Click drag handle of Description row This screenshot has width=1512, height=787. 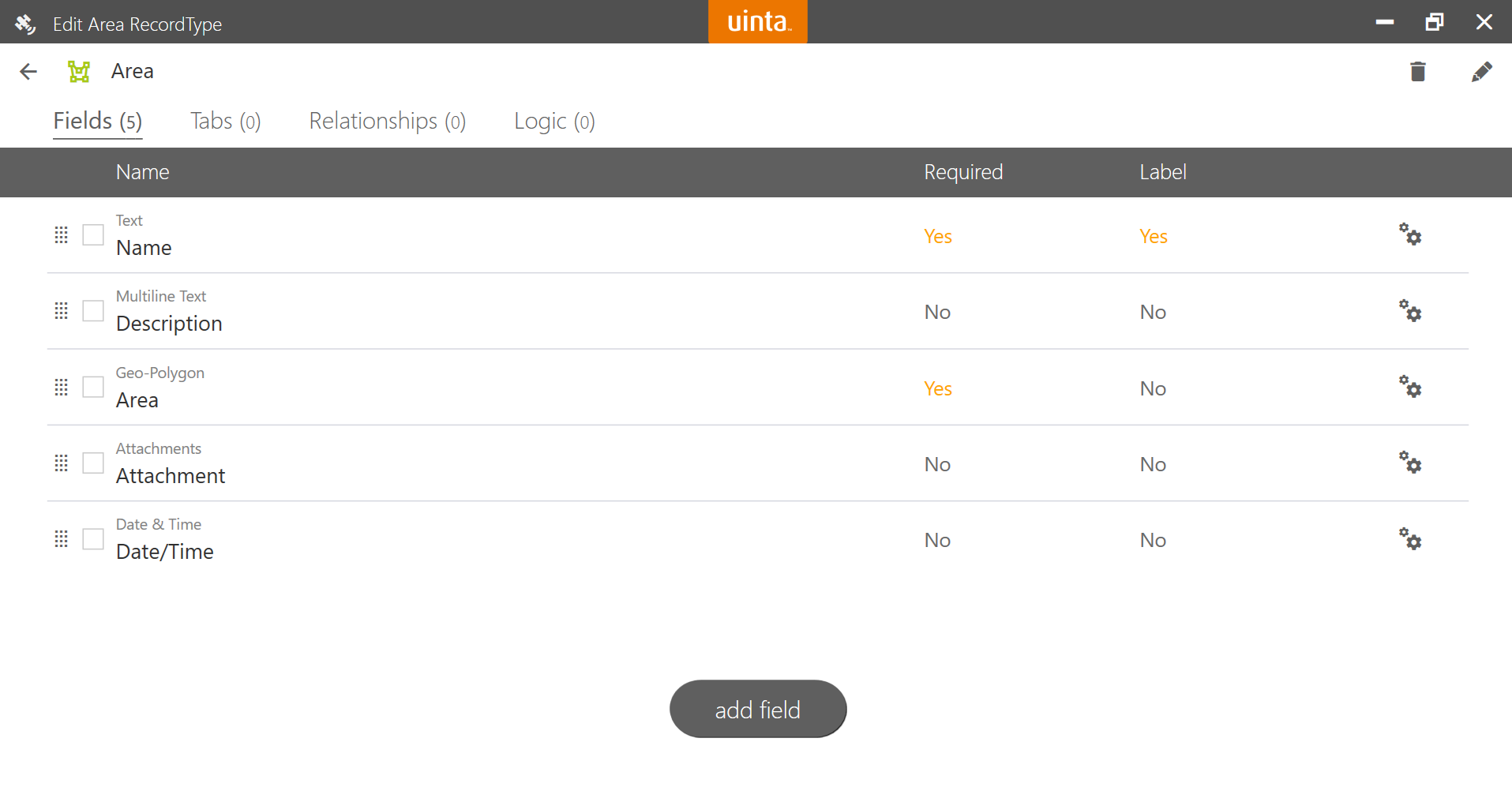[x=62, y=311]
